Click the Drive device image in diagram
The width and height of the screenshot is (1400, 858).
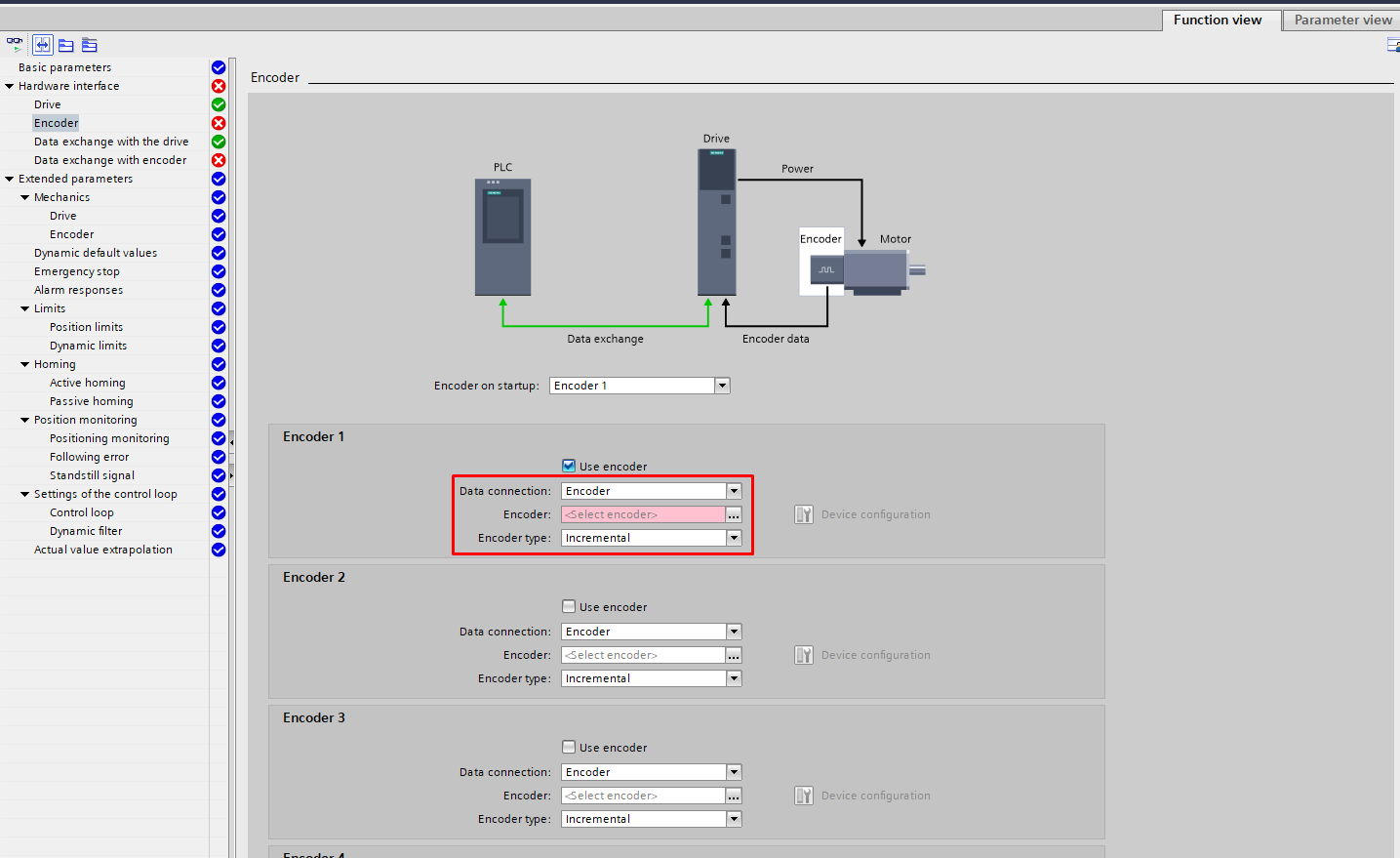coord(717,222)
